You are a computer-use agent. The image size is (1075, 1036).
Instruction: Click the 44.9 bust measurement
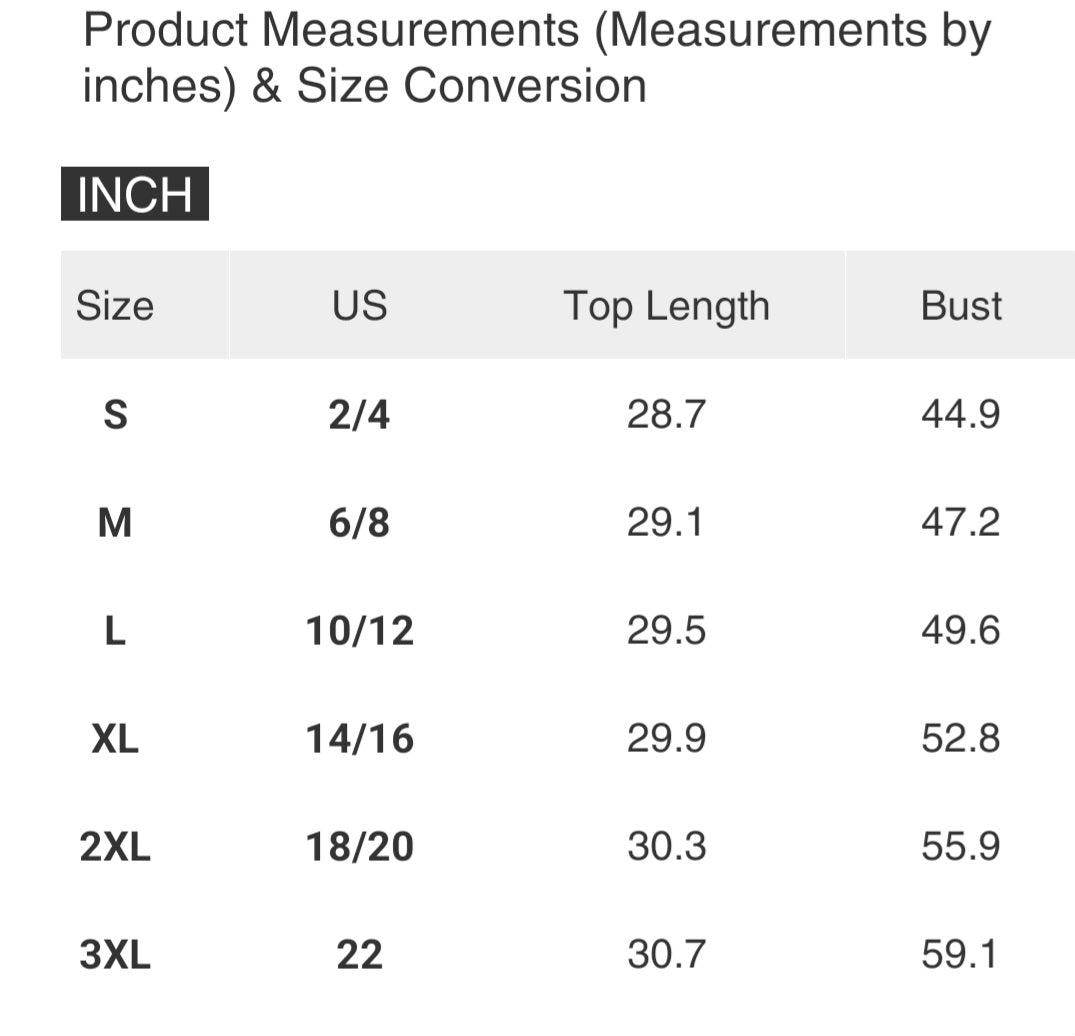tap(961, 414)
